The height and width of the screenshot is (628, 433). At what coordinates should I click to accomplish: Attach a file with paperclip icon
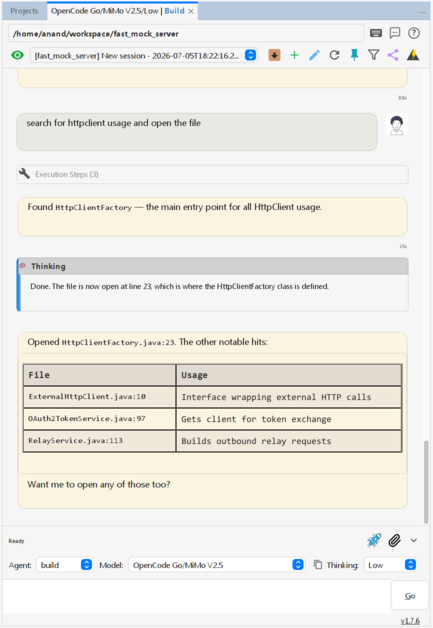395,540
